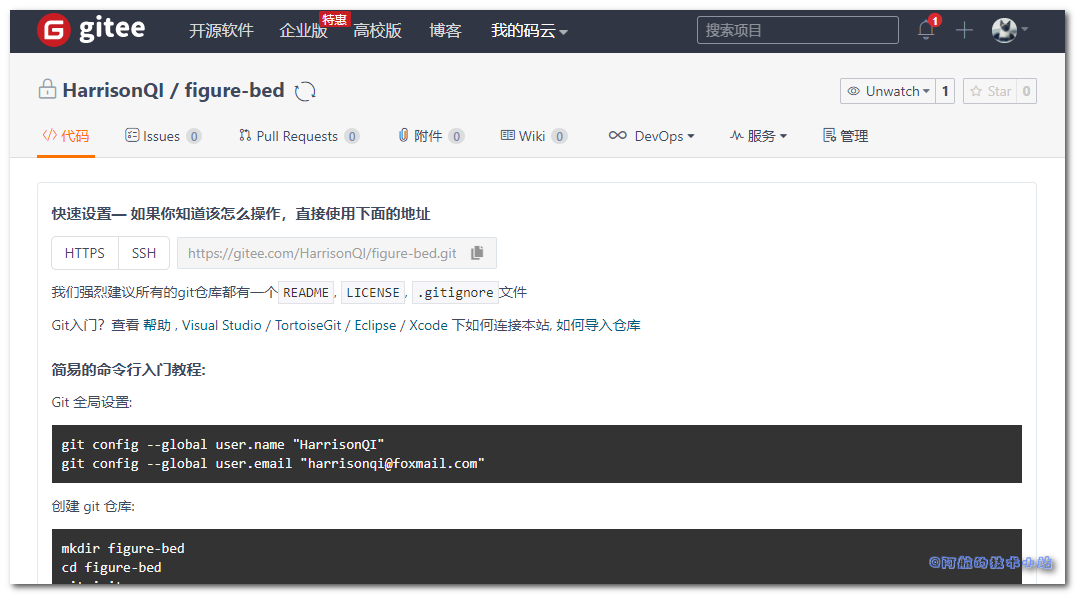This screenshot has width=1076, height=595.
Task: Click the lock icon before HarrisonQI
Action: coord(47,89)
